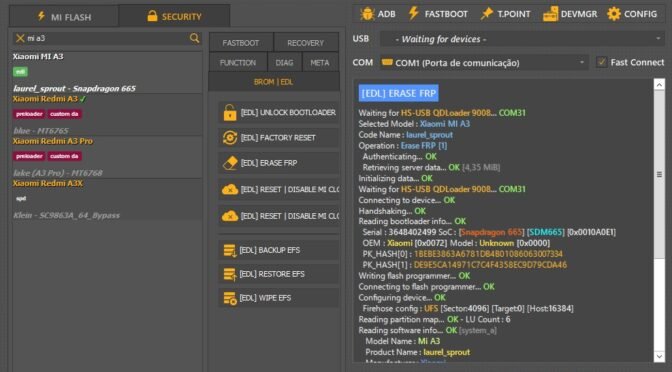Image resolution: width=672 pixels, height=372 pixels.
Task: Click EDL FACTORY RESET button
Action: coord(279,138)
